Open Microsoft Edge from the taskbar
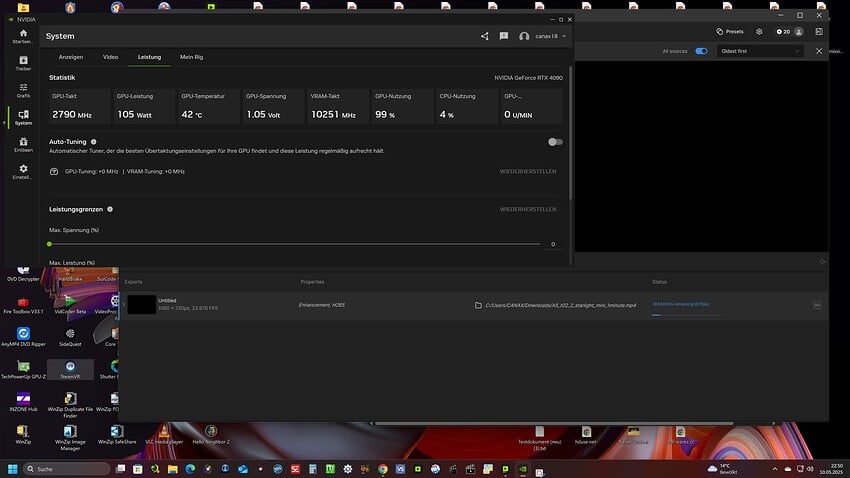 pyautogui.click(x=190, y=469)
